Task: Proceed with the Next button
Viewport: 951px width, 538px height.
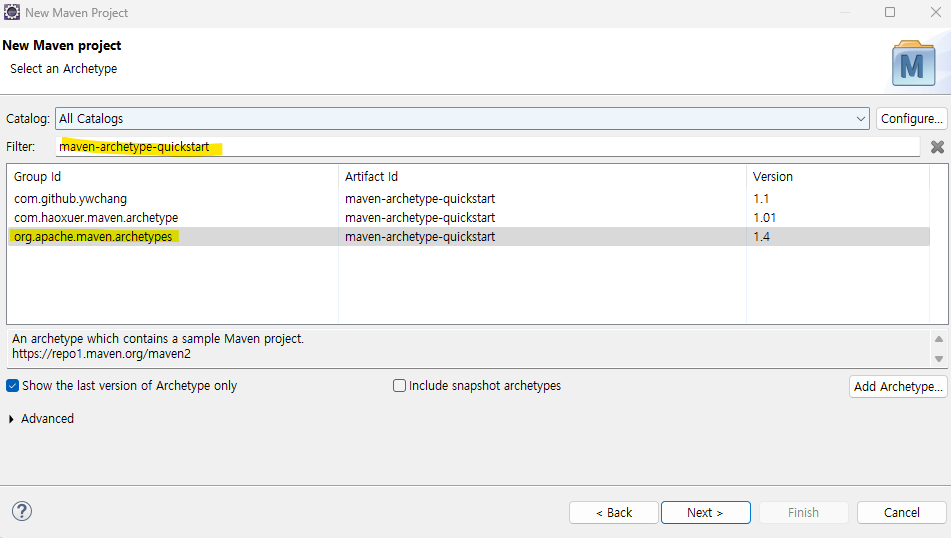Action: pos(705,513)
